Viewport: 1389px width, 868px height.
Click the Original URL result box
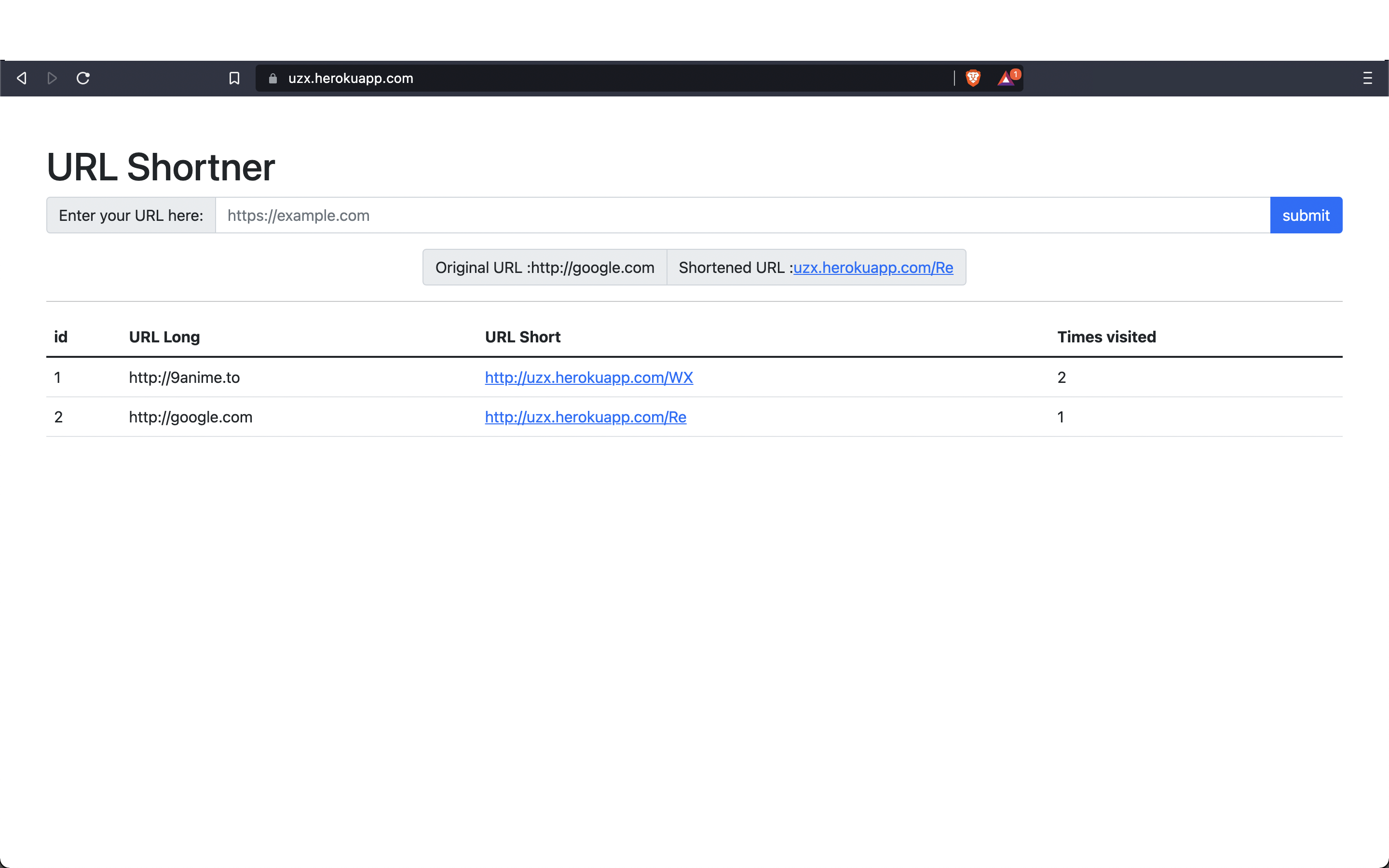[x=544, y=268]
